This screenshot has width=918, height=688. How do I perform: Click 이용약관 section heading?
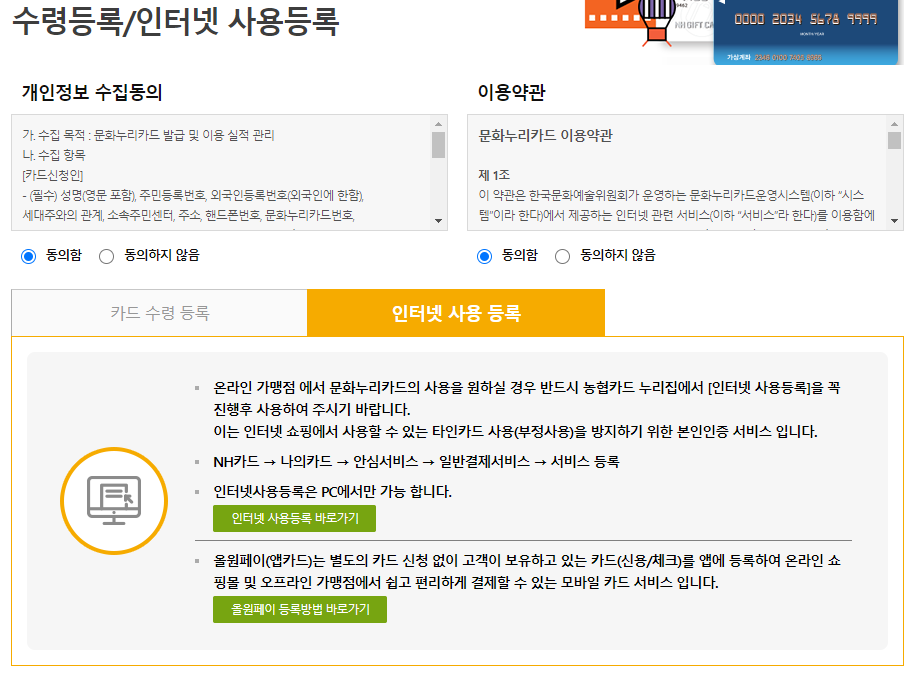click(x=511, y=93)
